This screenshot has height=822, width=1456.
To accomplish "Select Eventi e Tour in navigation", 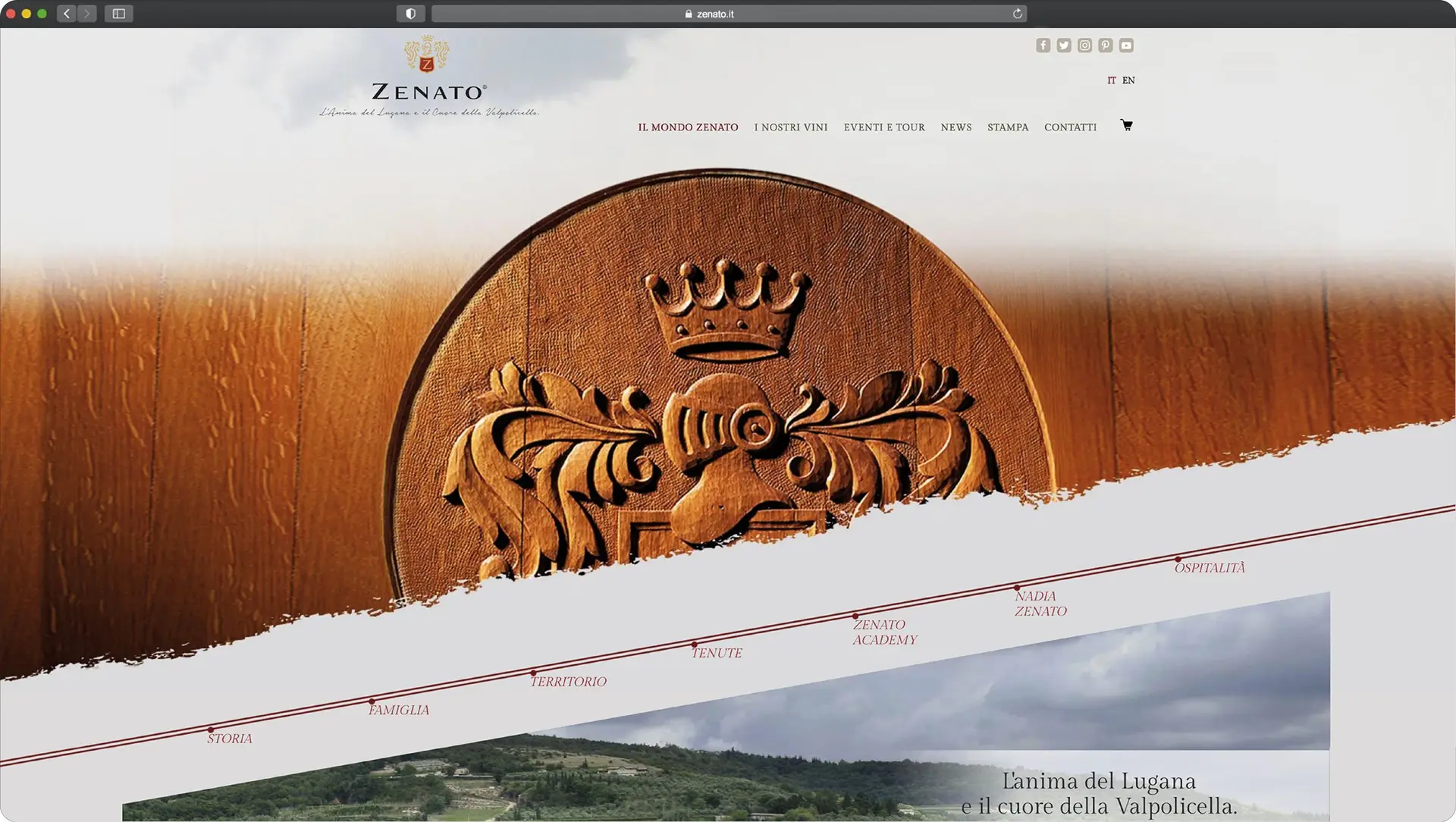I will (x=884, y=127).
